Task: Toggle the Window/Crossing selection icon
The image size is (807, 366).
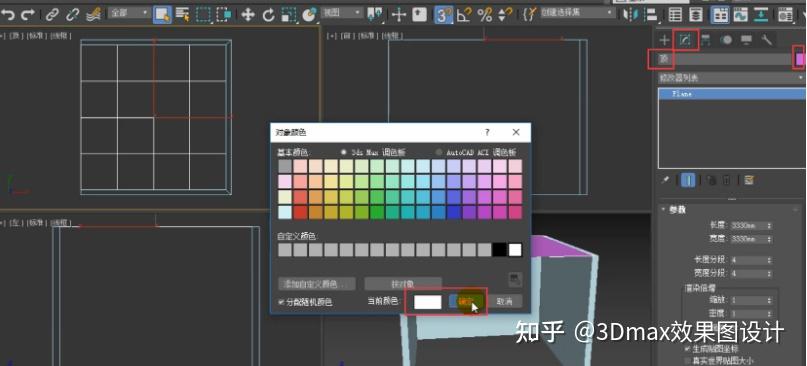Action: pos(224,14)
